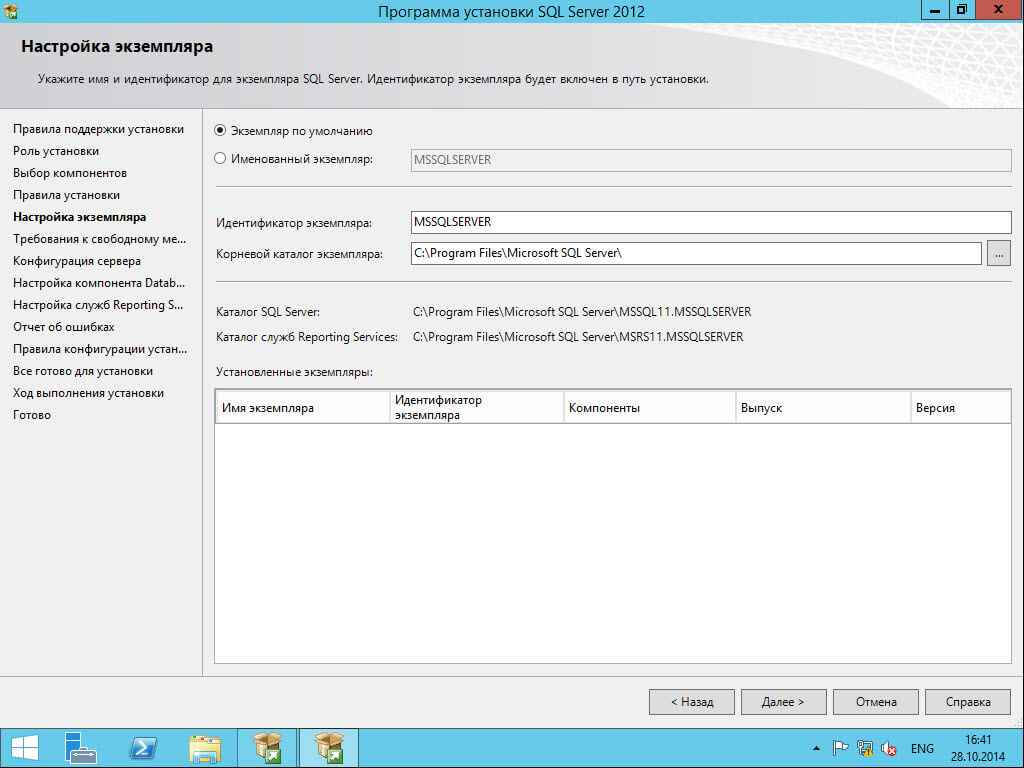This screenshot has width=1024, height=768.
Task: Click the setup window title bar icon
Action: pyautogui.click(x=10, y=11)
